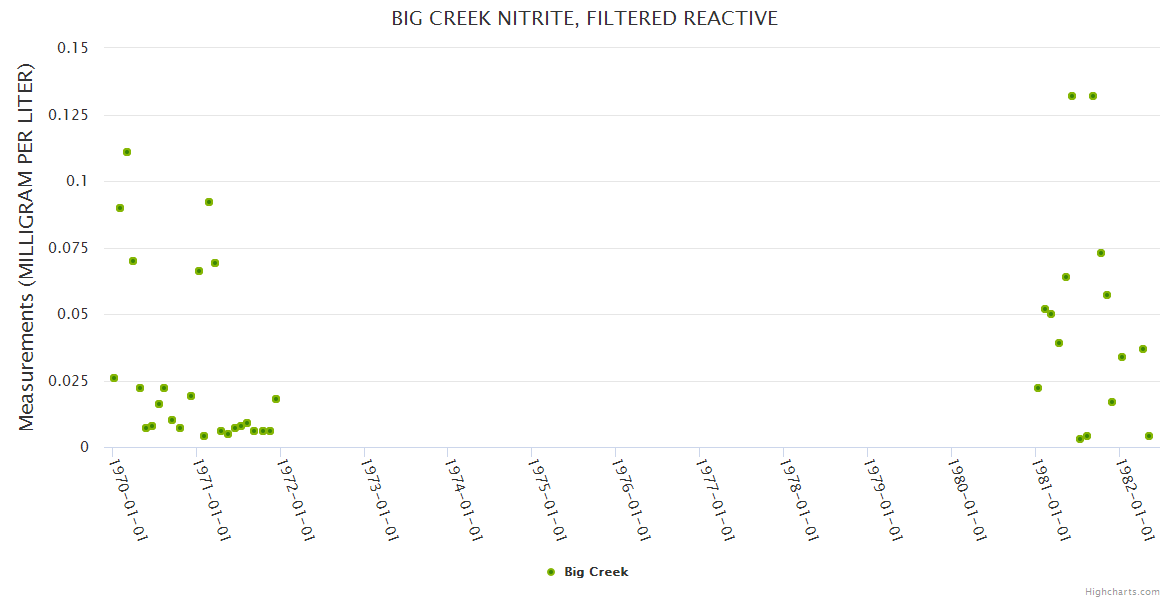Select the highest data point in 1970
Viewport: 1170px width, 600px height.
pos(127,152)
